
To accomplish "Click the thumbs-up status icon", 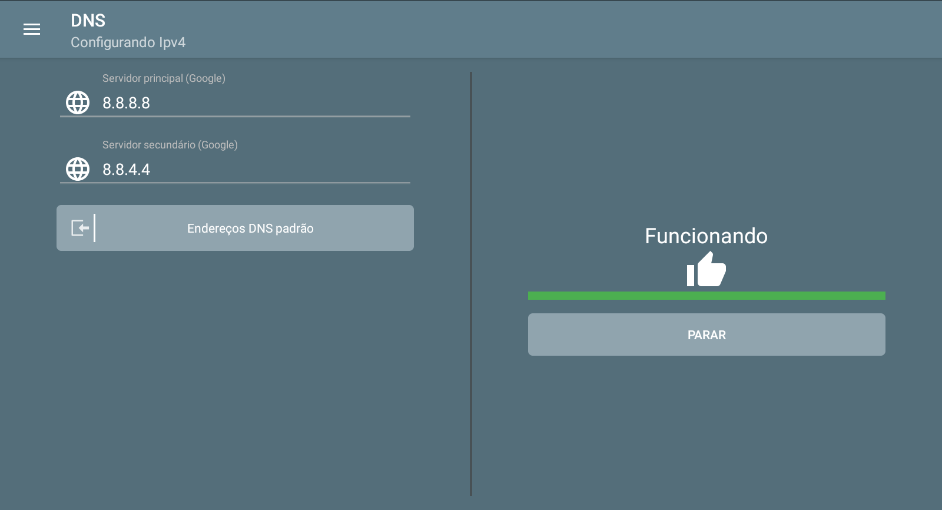I will [x=706, y=269].
